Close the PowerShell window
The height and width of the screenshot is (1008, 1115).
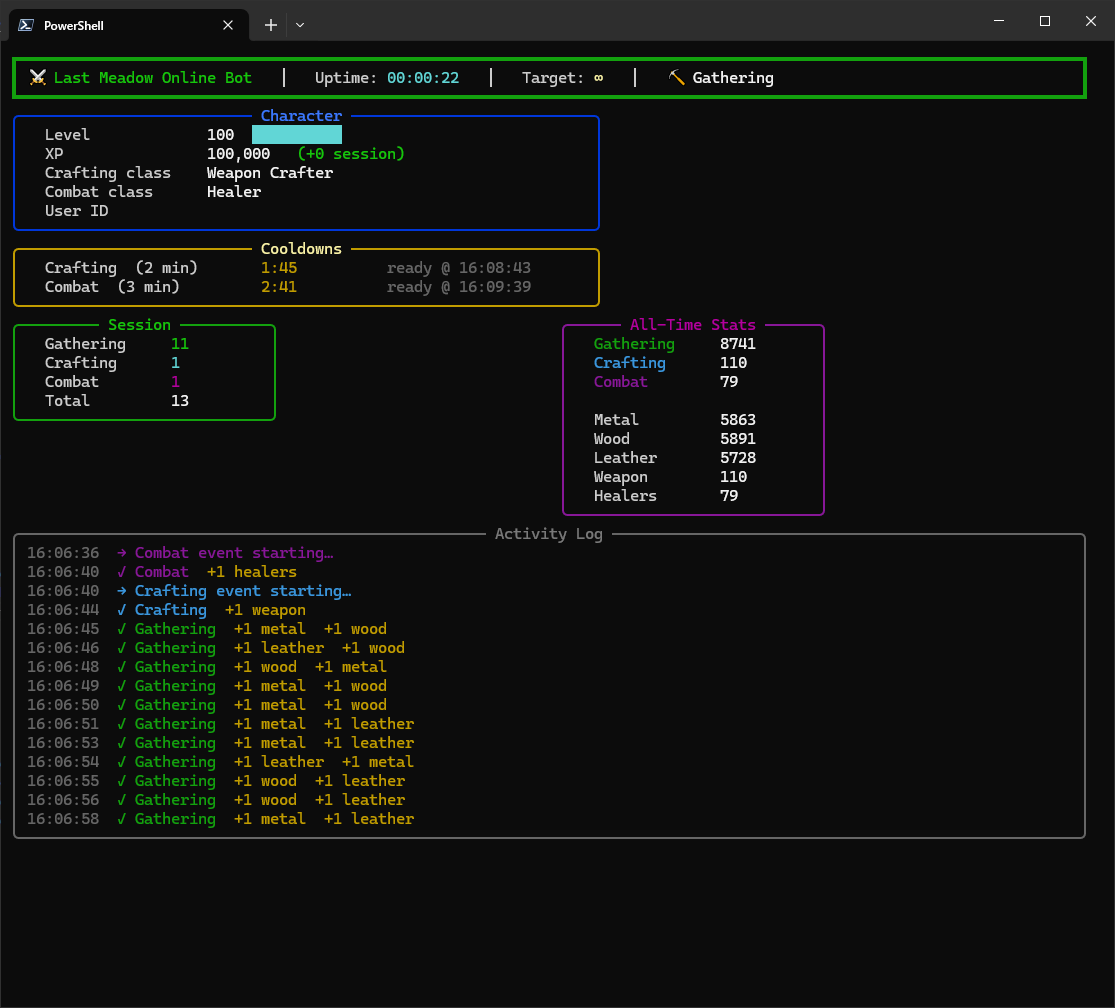click(1091, 21)
